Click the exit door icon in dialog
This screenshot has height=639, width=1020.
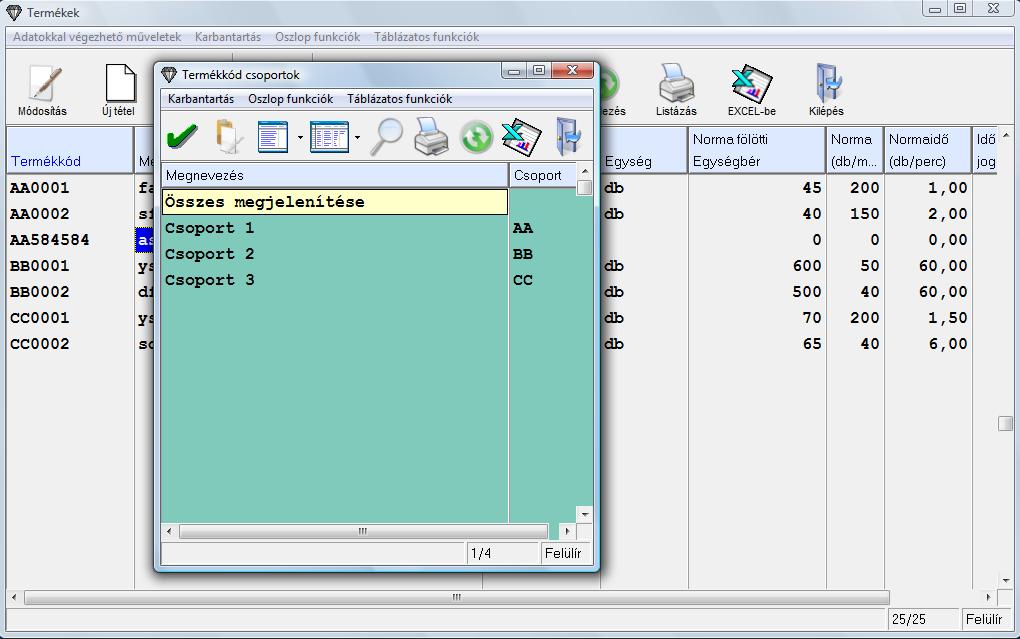point(568,137)
